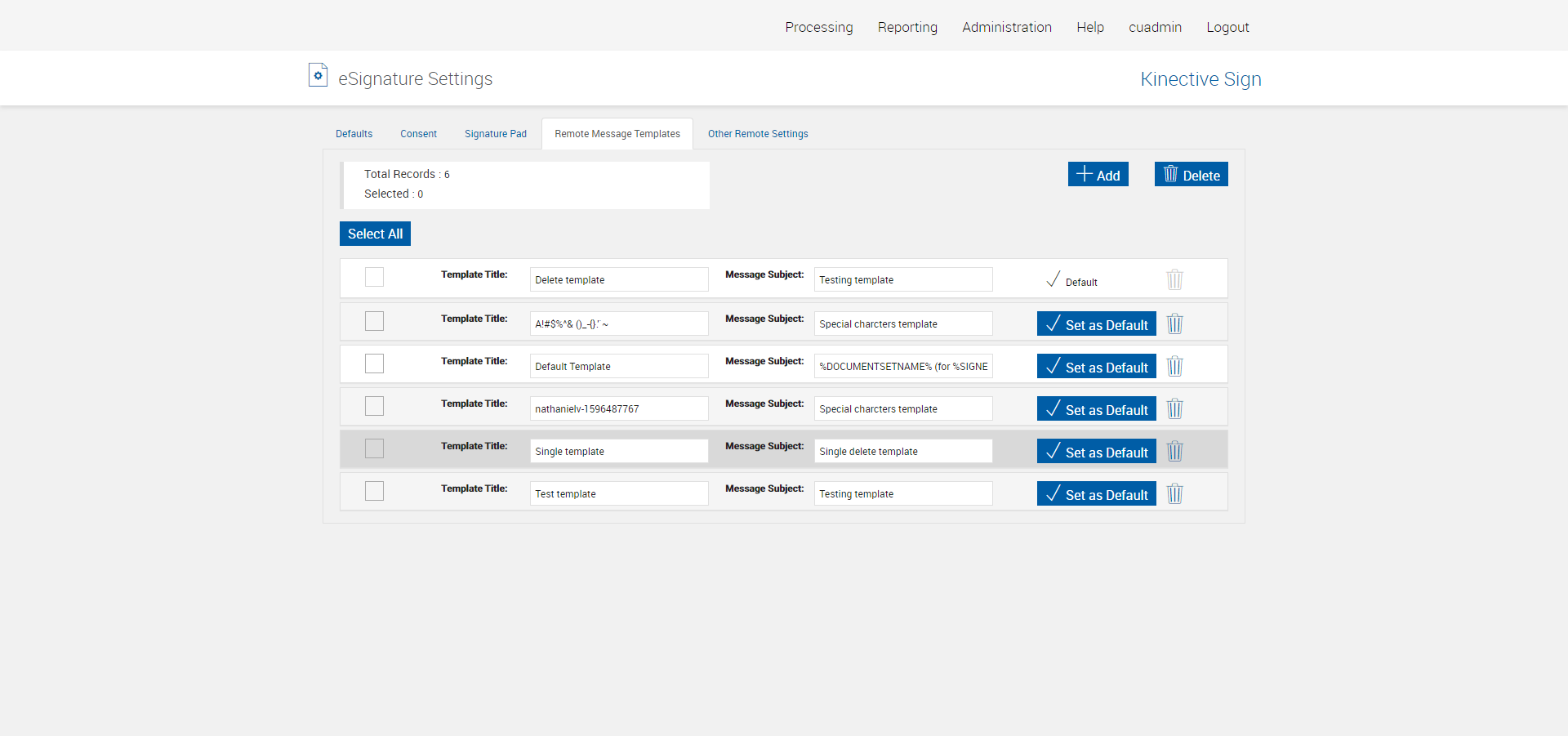Edit the Message Subject field of Single template
The width and height of the screenshot is (1568, 736).
(902, 451)
